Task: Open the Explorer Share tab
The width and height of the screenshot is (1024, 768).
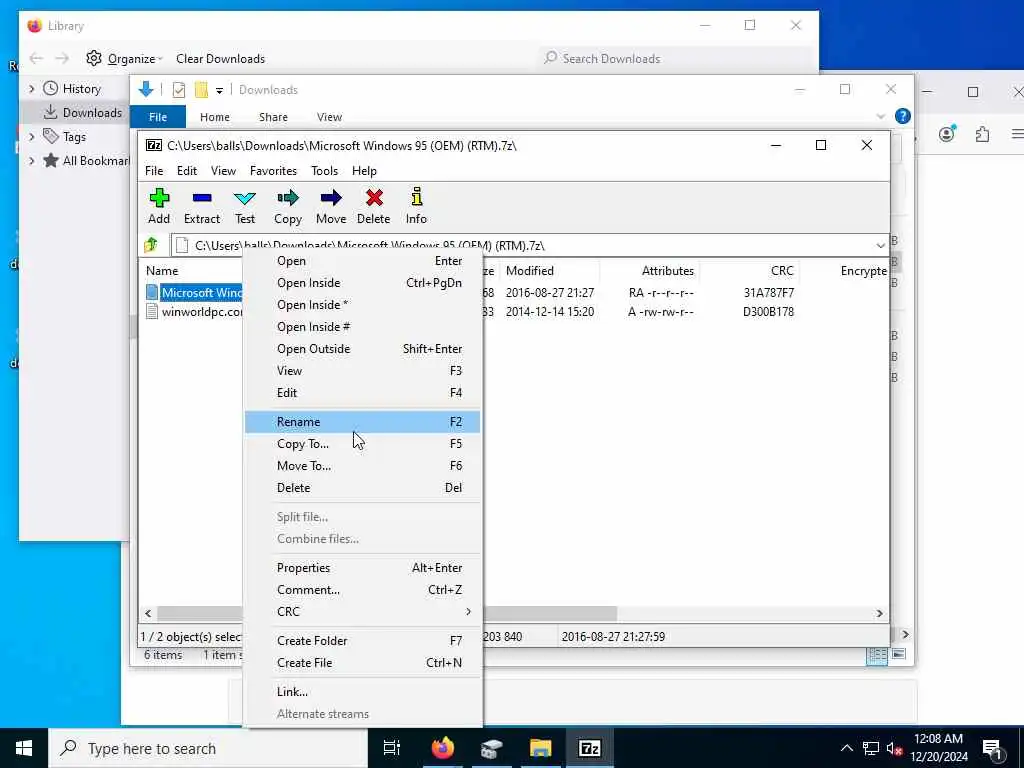Action: (273, 117)
